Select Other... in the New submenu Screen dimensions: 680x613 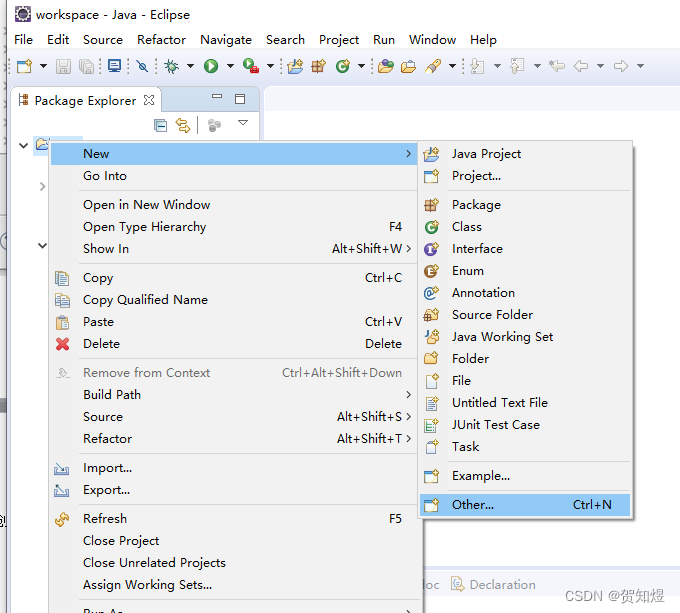pyautogui.click(x=525, y=505)
